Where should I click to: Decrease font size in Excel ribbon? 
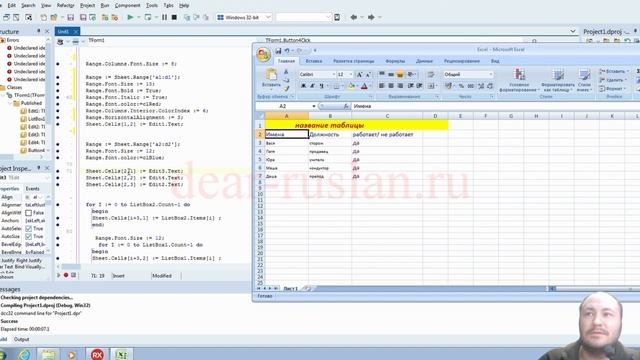368,75
